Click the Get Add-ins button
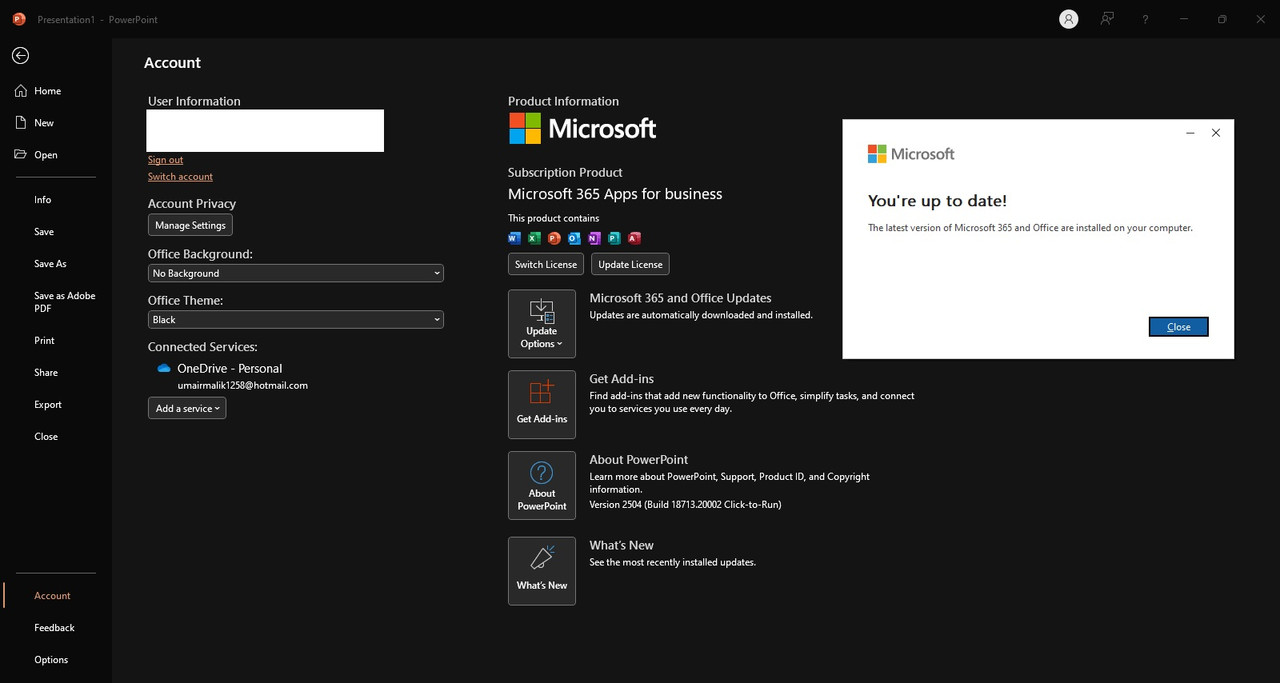This screenshot has height=683, width=1280. pyautogui.click(x=542, y=405)
